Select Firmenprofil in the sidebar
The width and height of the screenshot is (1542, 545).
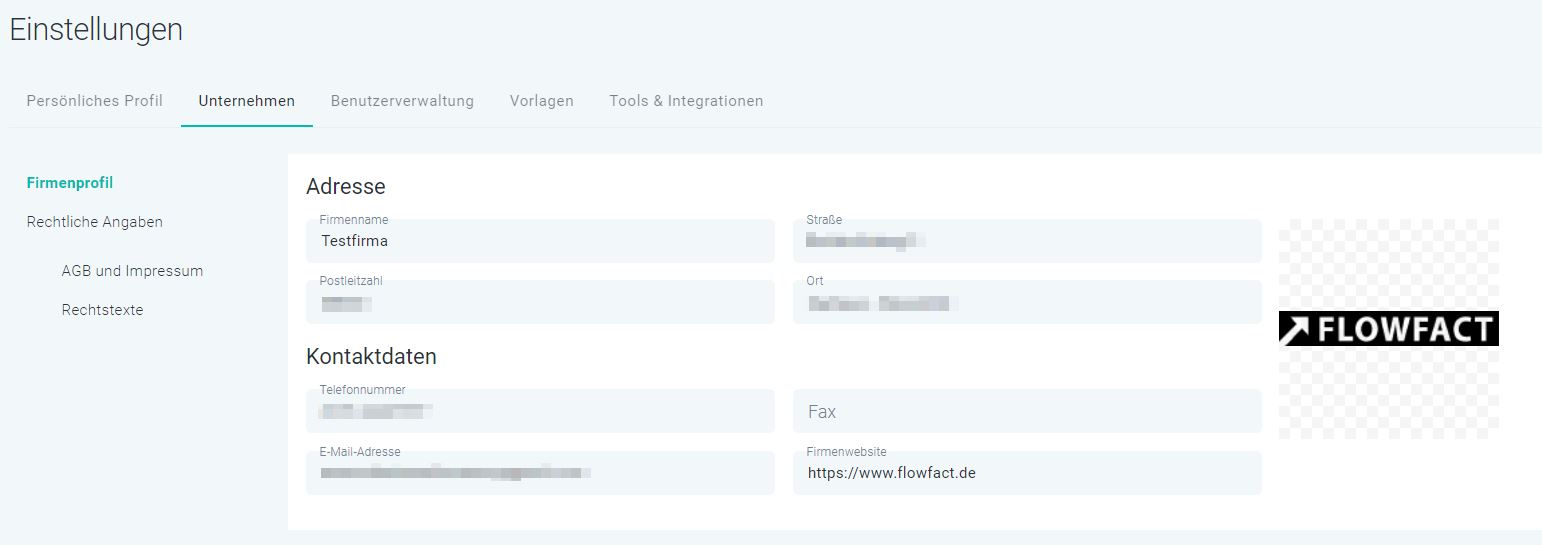(x=70, y=183)
